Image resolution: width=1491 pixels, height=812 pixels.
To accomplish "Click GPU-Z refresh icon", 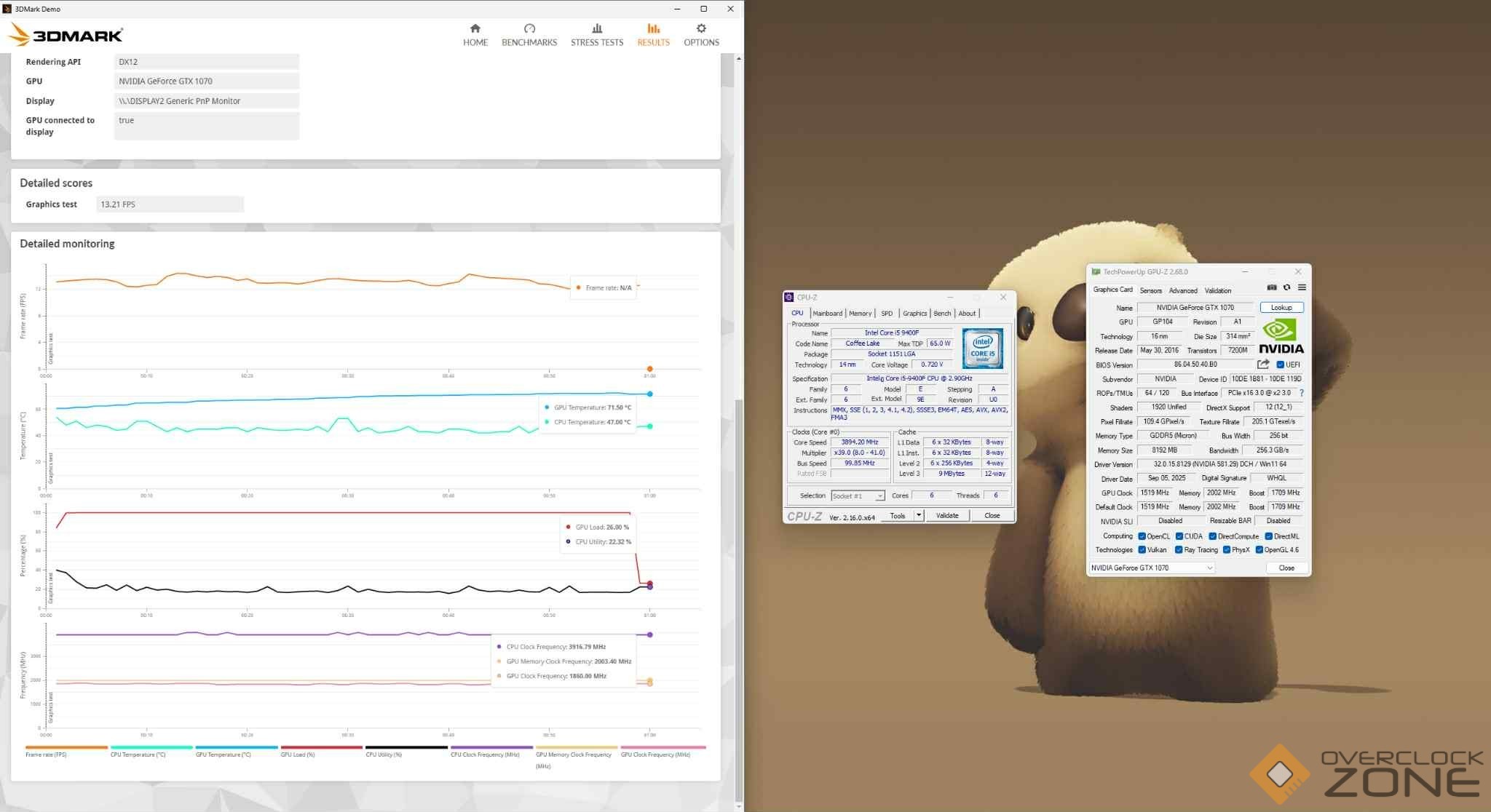I will [x=1286, y=287].
